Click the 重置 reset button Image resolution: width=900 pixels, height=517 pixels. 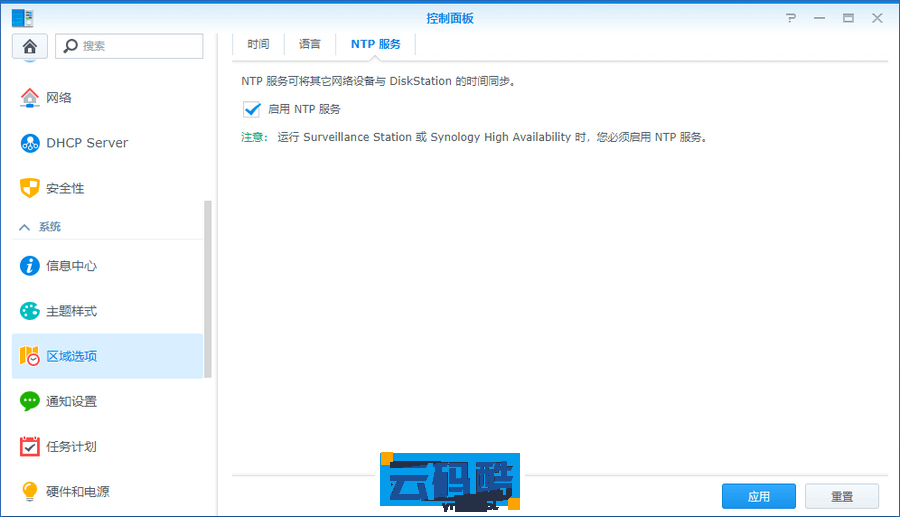click(841, 496)
